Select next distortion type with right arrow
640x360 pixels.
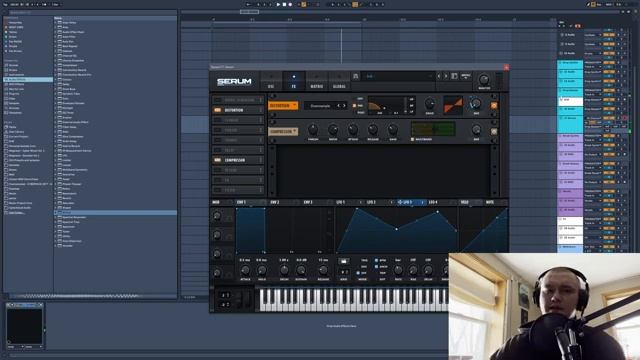344,106
